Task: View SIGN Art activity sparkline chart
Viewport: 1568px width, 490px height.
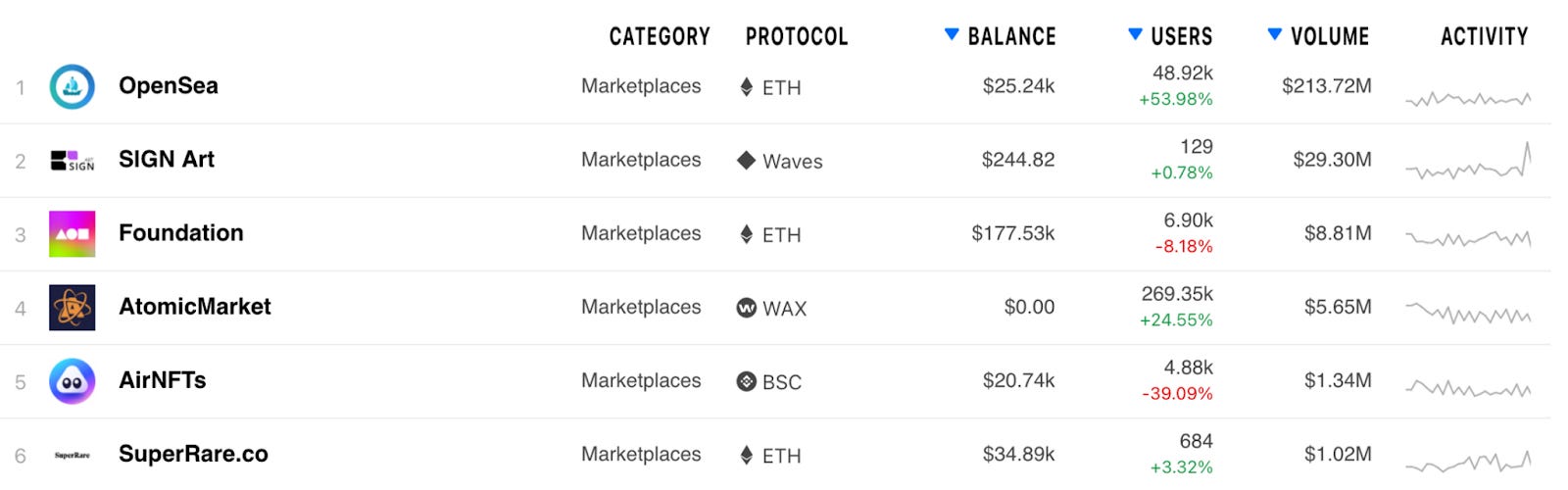Action: click(x=1468, y=161)
